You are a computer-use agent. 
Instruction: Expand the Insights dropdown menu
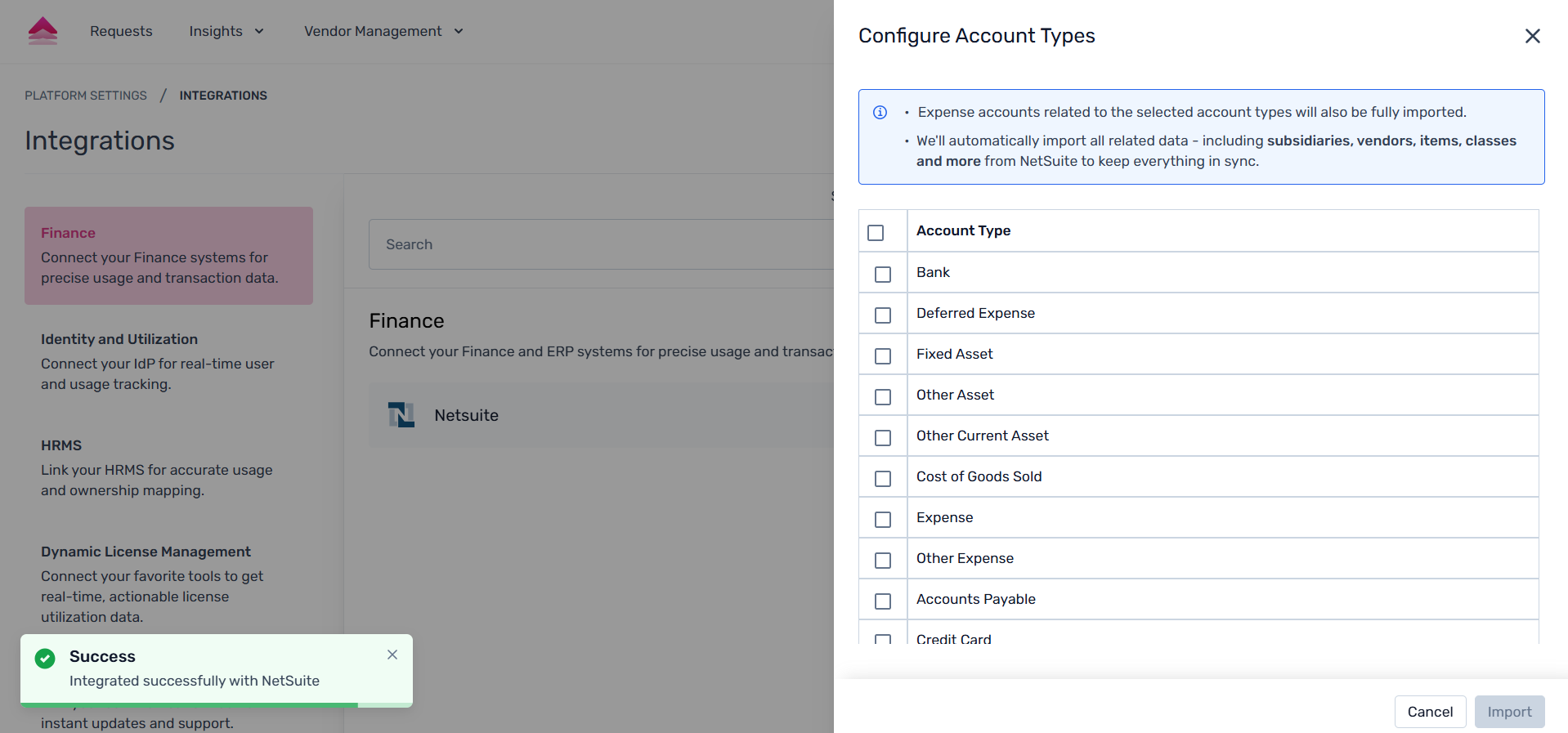(226, 31)
